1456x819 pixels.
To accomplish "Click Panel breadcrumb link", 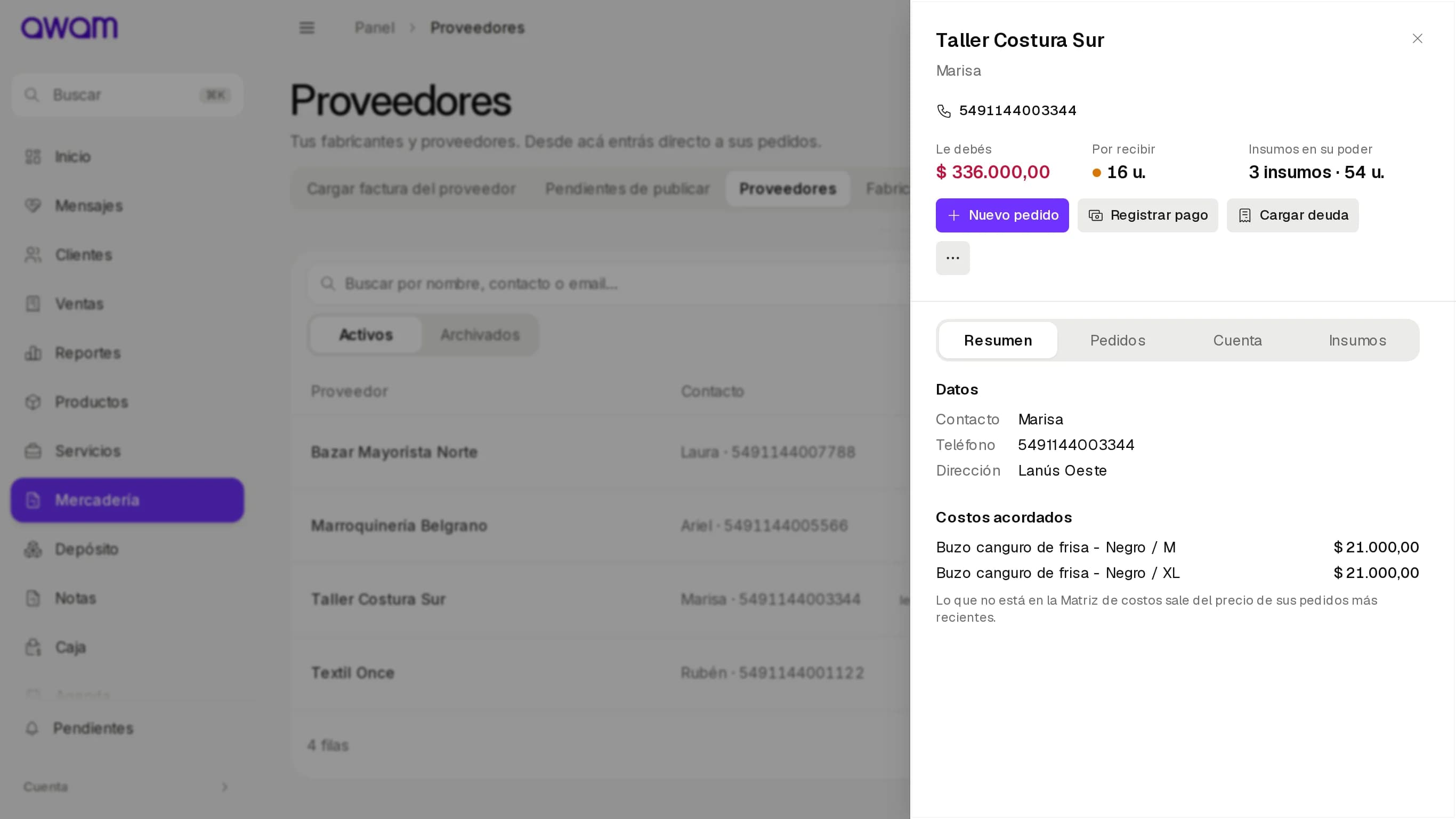I will (374, 28).
